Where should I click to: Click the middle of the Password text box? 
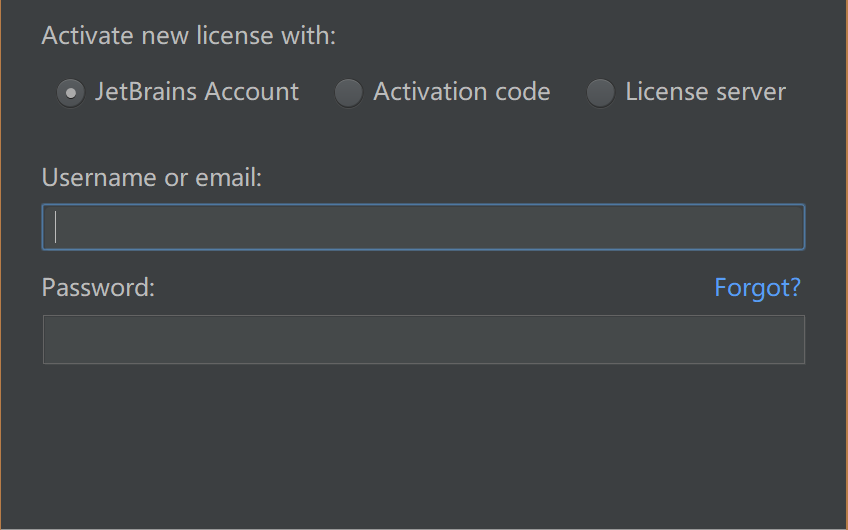click(424, 340)
